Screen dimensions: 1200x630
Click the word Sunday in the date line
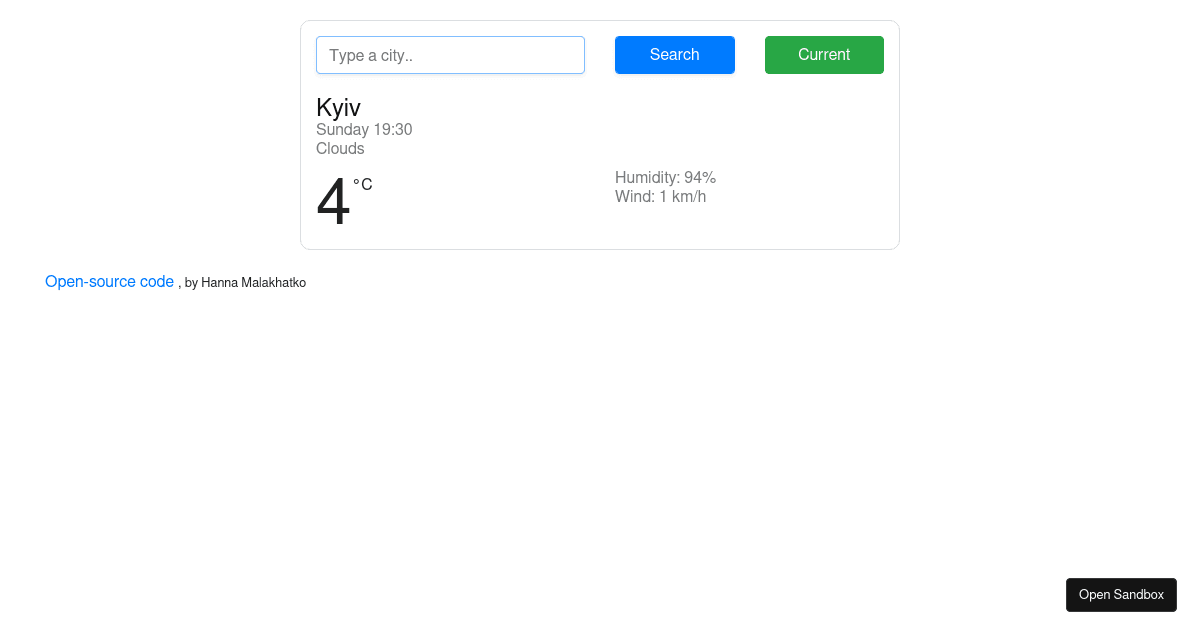343,130
